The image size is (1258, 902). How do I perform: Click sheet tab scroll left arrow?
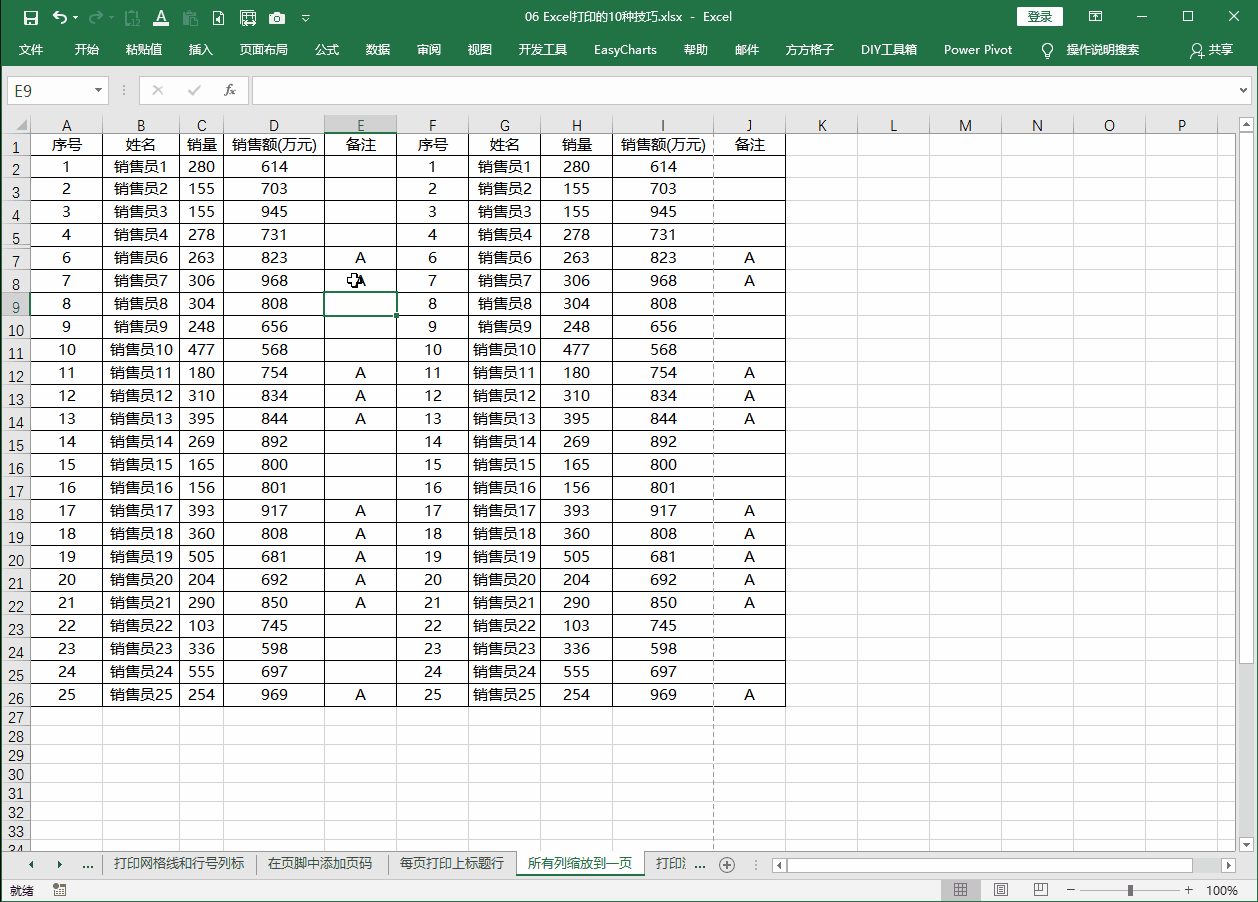coord(31,864)
